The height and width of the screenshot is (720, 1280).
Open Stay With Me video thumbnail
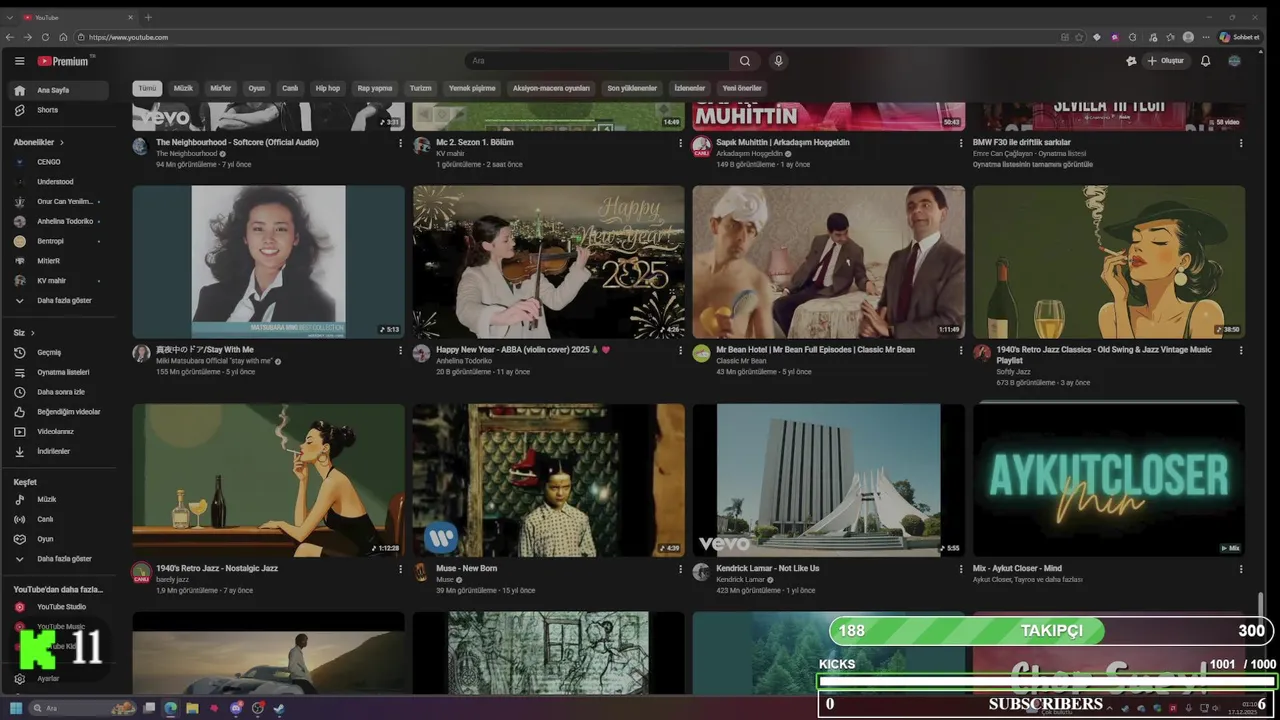pyautogui.click(x=269, y=261)
